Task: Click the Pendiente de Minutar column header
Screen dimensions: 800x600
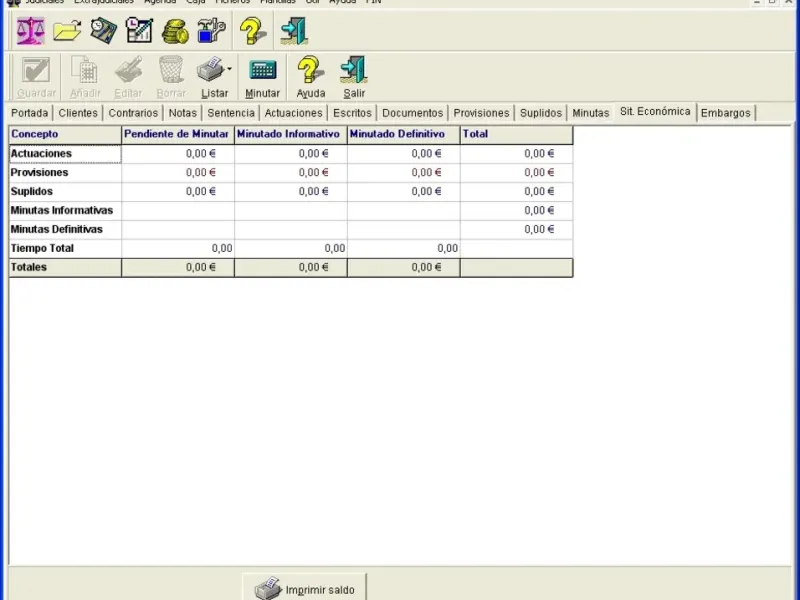Action: coord(178,135)
